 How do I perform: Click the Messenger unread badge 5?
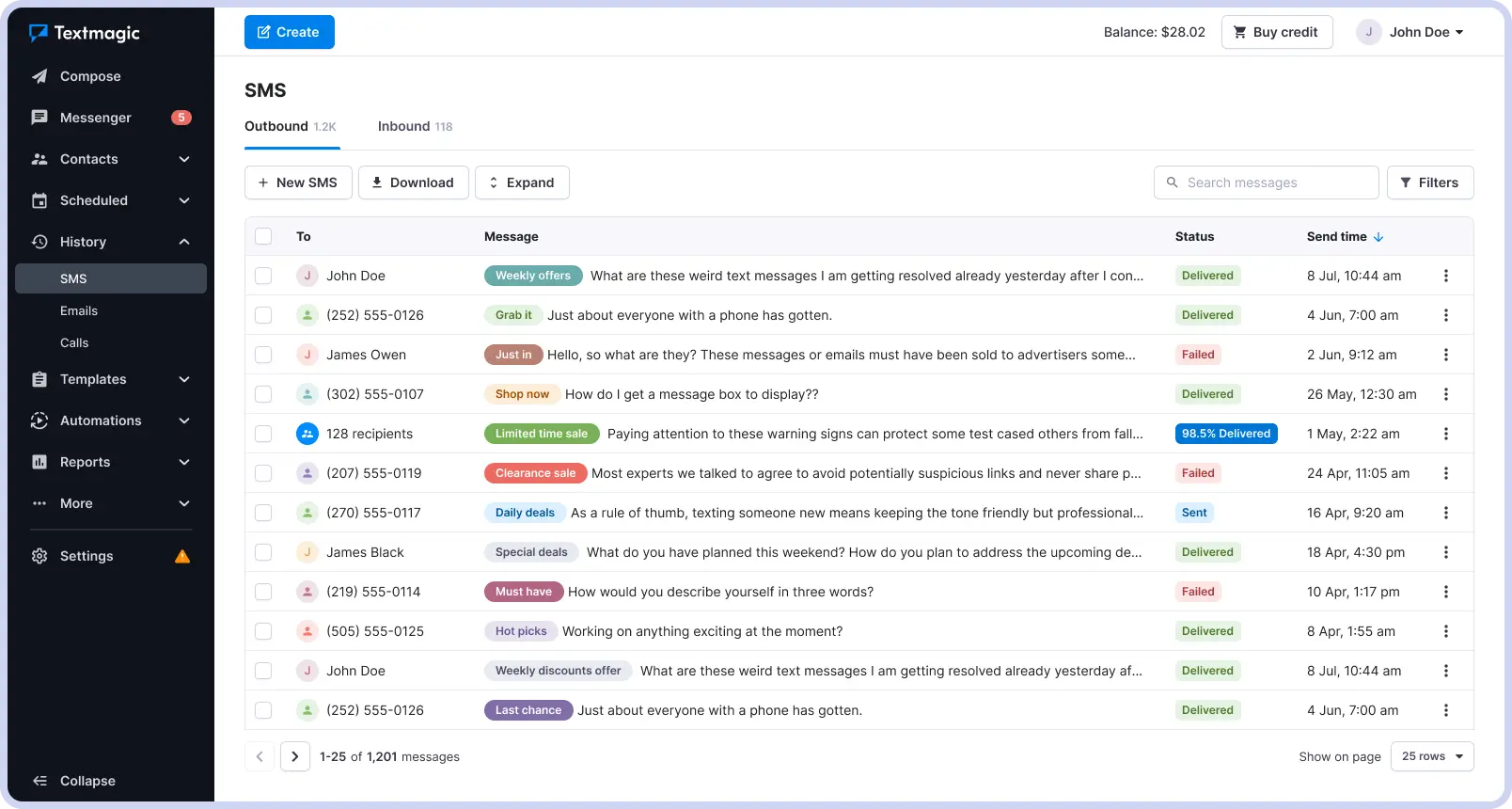point(181,118)
